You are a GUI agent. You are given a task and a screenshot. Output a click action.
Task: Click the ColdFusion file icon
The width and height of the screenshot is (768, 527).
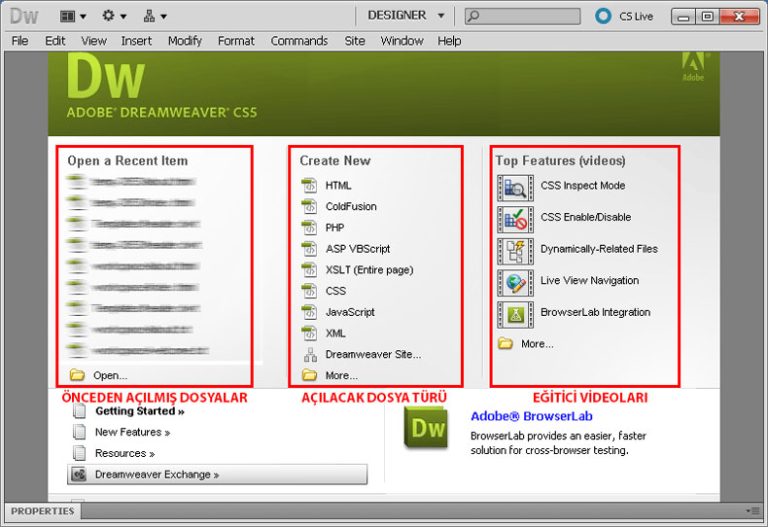[309, 207]
